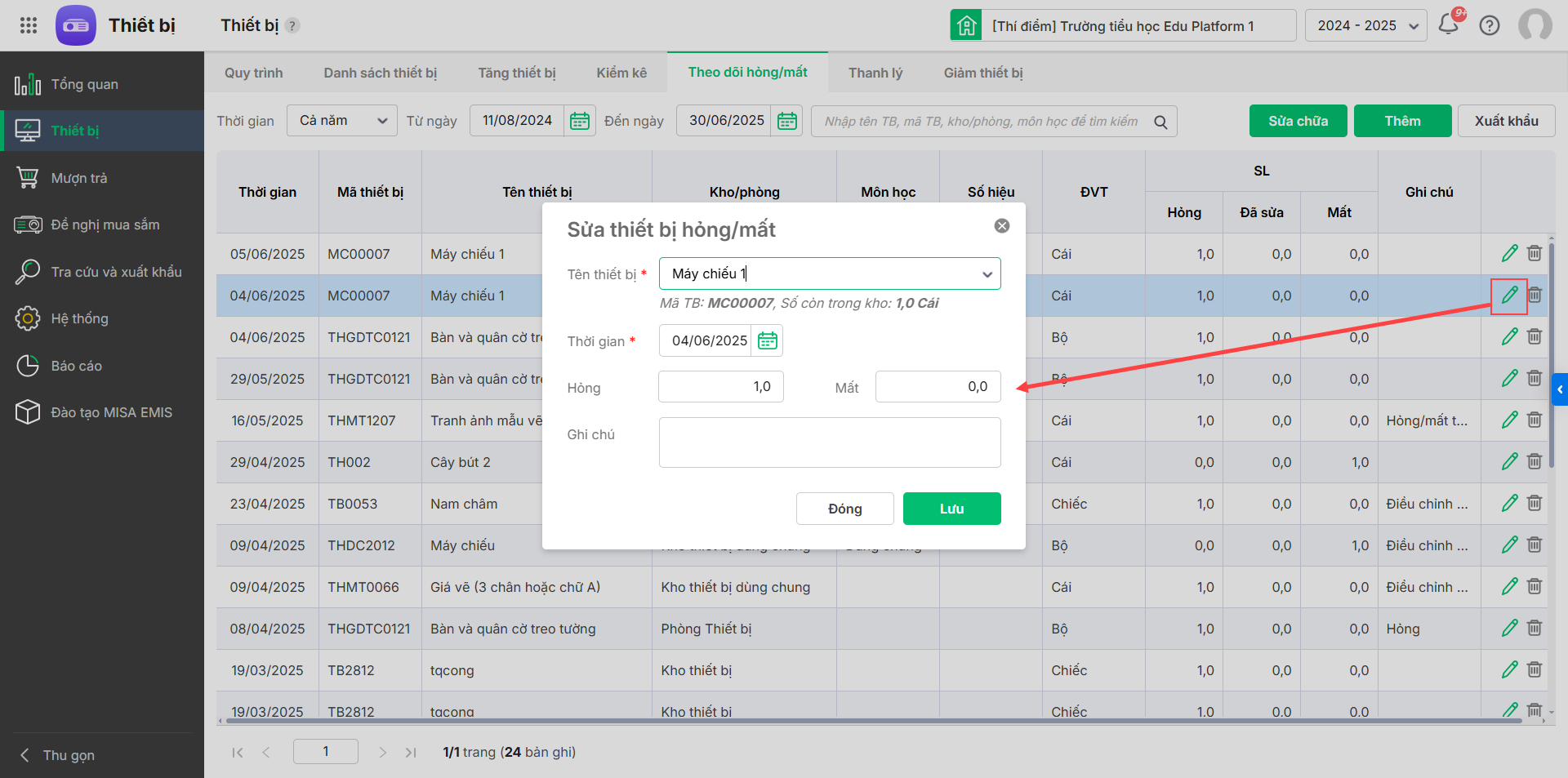This screenshot has width=1568, height=778.
Task: Expand the Tên thiết bị dropdown
Action: coord(987,274)
